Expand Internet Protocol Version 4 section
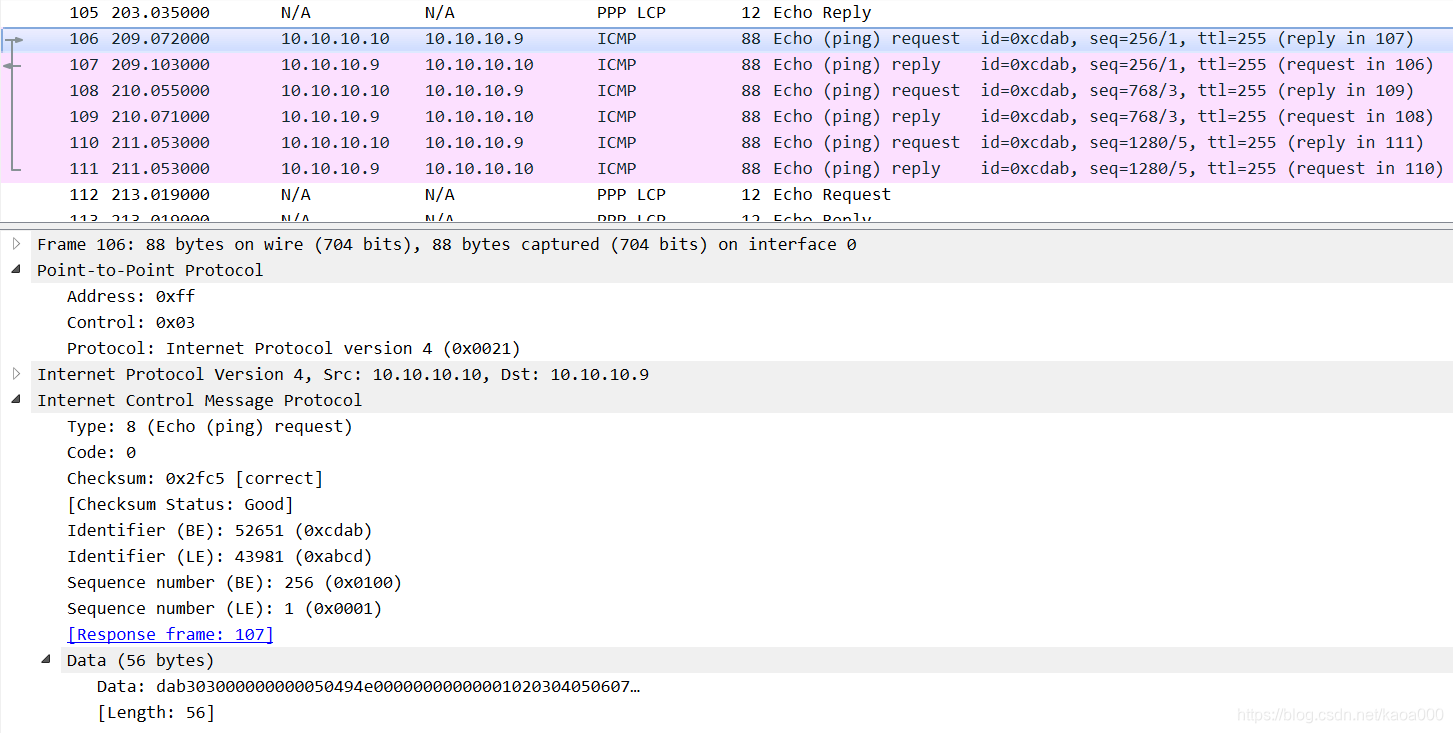The width and height of the screenshot is (1453, 733). click(16, 374)
